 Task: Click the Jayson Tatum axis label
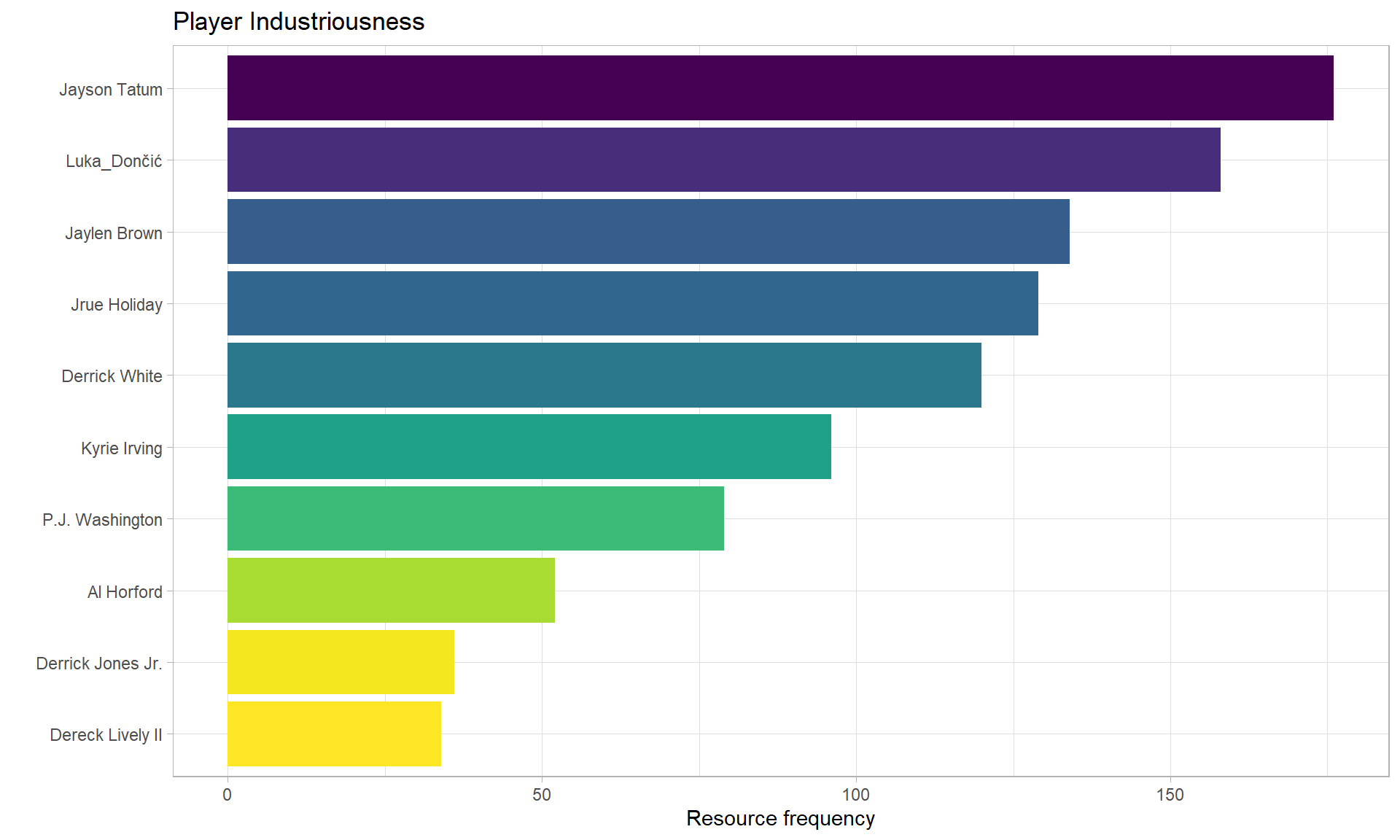coord(111,90)
